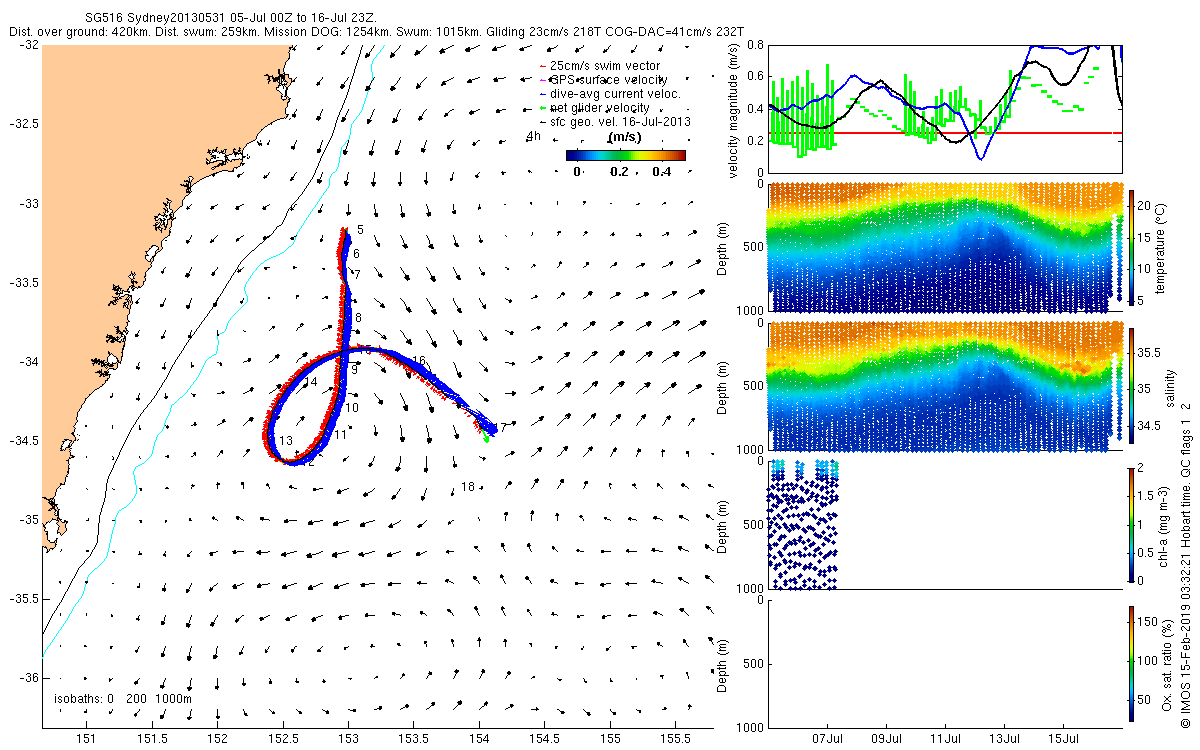
Task: Click the 'salinity' colorbar label
Action: pos(1168,387)
